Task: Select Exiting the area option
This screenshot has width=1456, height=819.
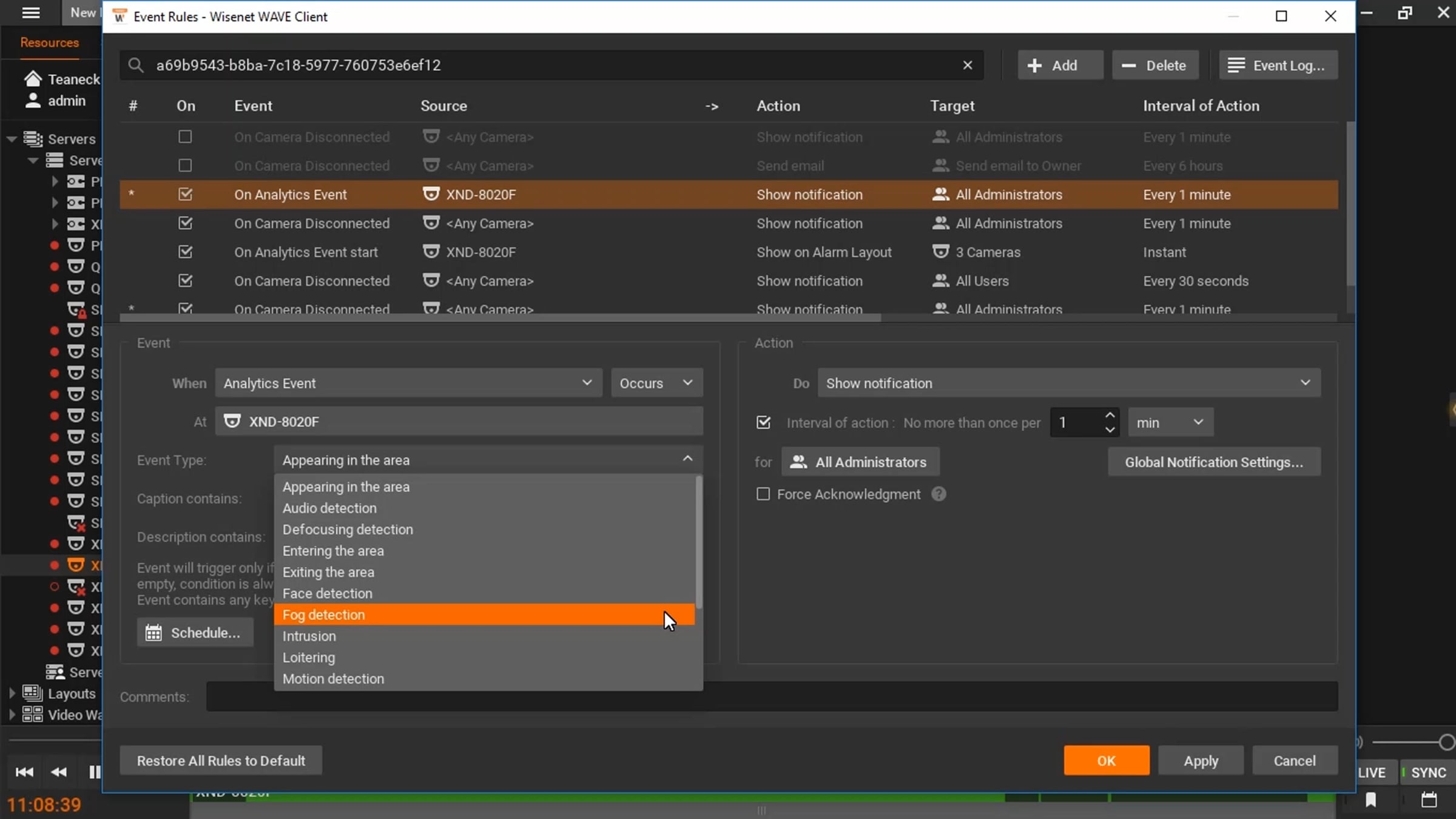Action: 484,572
